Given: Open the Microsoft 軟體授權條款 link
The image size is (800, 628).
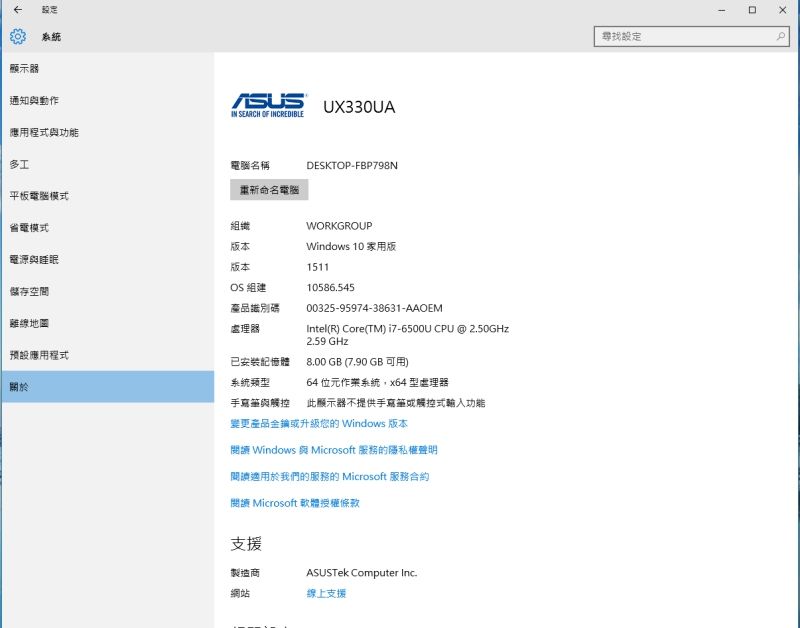Looking at the screenshot, I should (x=295, y=503).
